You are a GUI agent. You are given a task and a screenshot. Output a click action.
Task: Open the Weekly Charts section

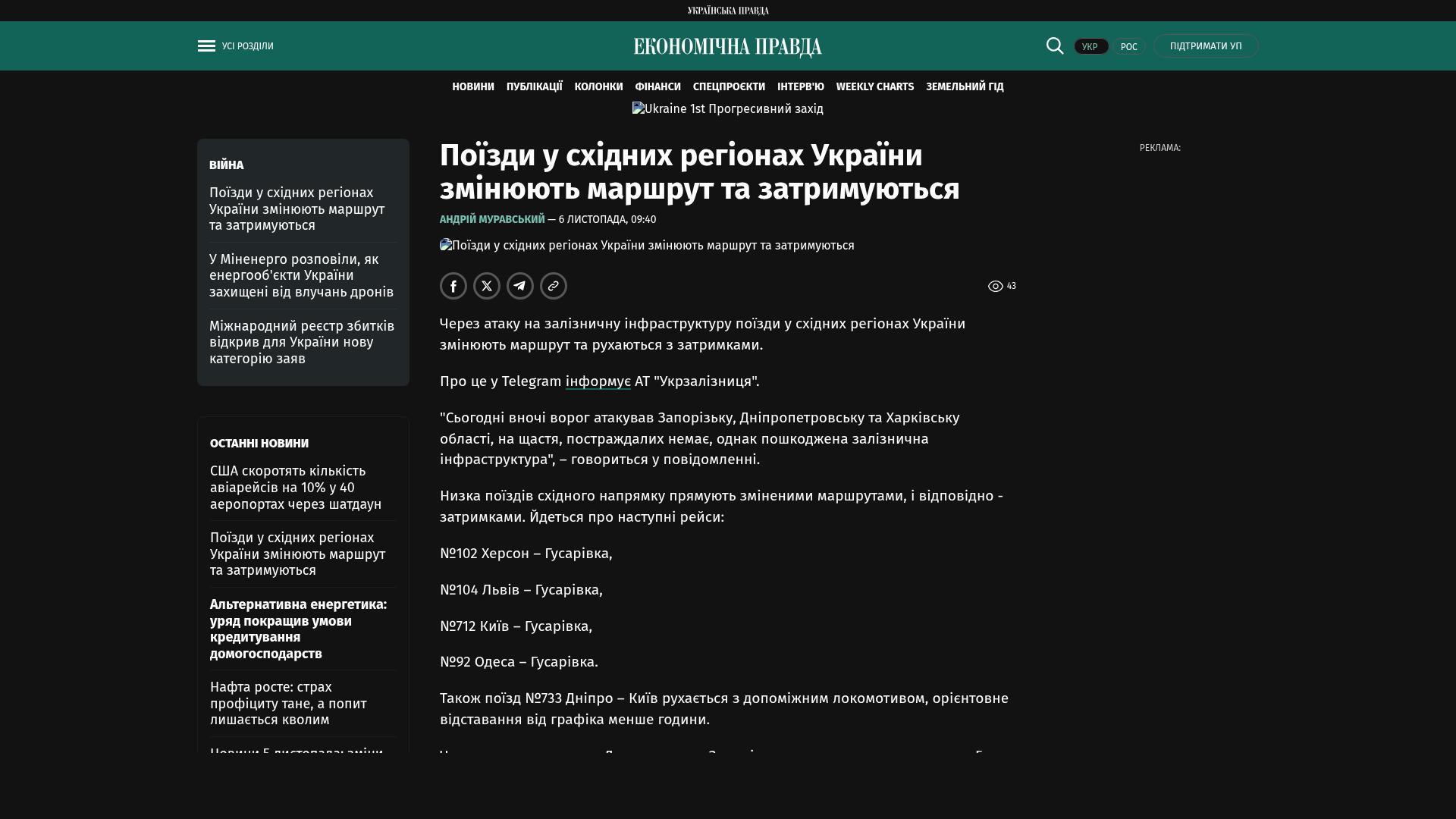[874, 86]
